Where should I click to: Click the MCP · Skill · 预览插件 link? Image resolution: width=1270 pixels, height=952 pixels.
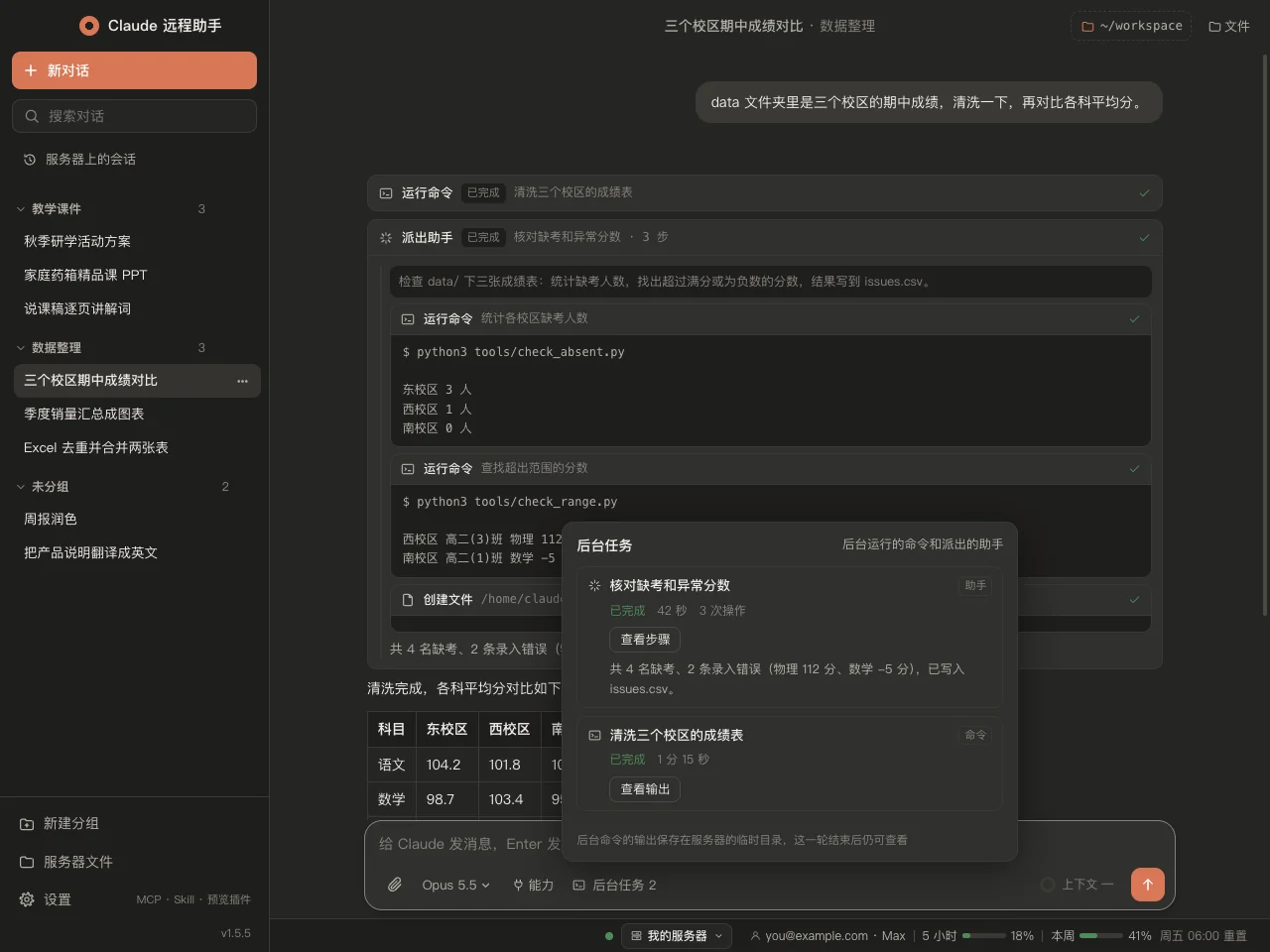[x=193, y=899]
